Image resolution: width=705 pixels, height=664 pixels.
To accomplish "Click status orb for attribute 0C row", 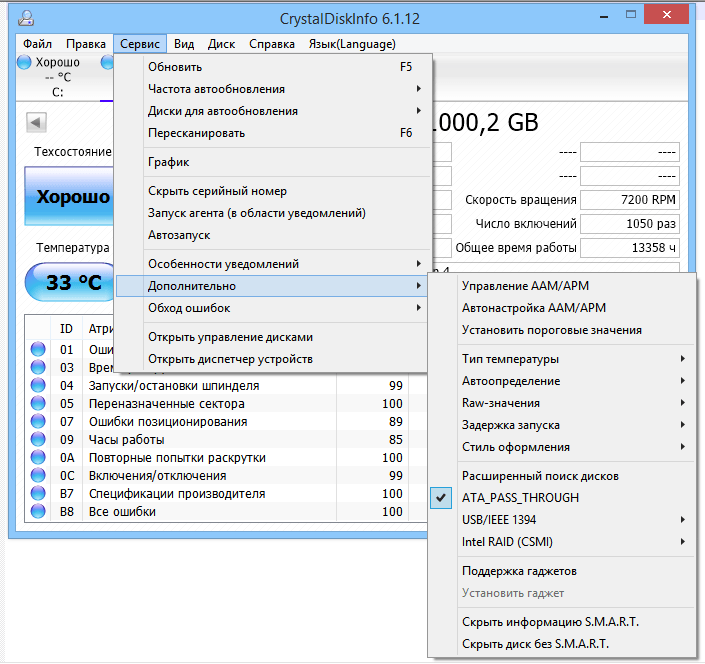I will [38, 475].
